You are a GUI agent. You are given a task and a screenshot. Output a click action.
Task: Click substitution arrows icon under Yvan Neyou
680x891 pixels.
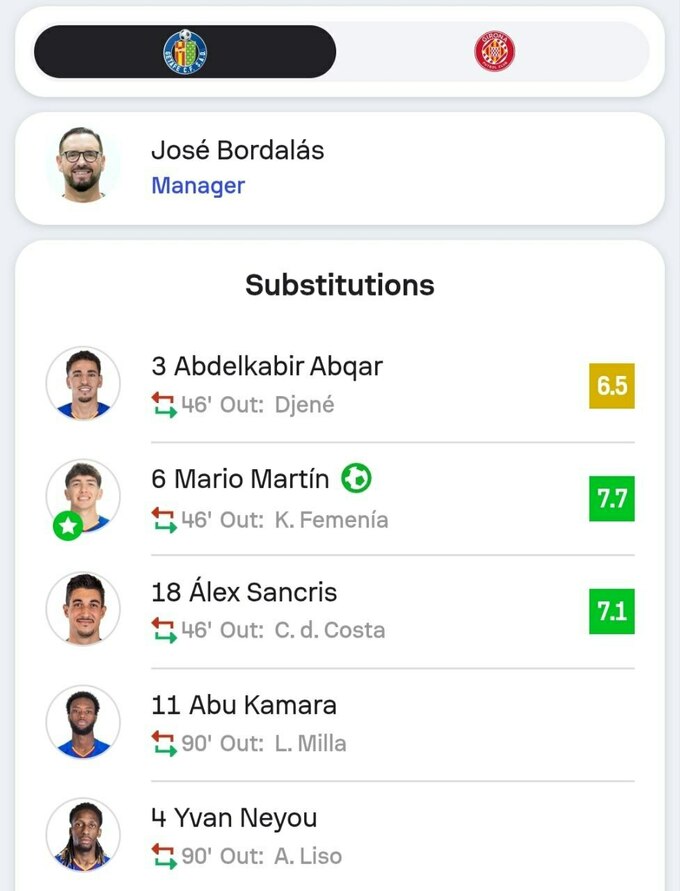(x=163, y=857)
